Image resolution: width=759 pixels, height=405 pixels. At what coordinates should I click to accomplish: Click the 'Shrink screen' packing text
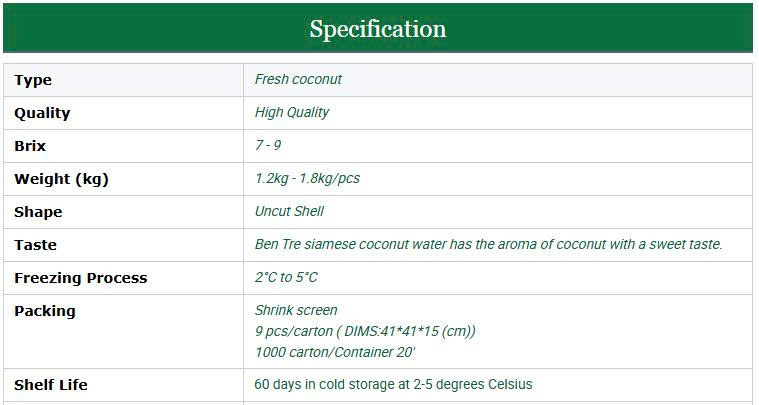coord(296,310)
